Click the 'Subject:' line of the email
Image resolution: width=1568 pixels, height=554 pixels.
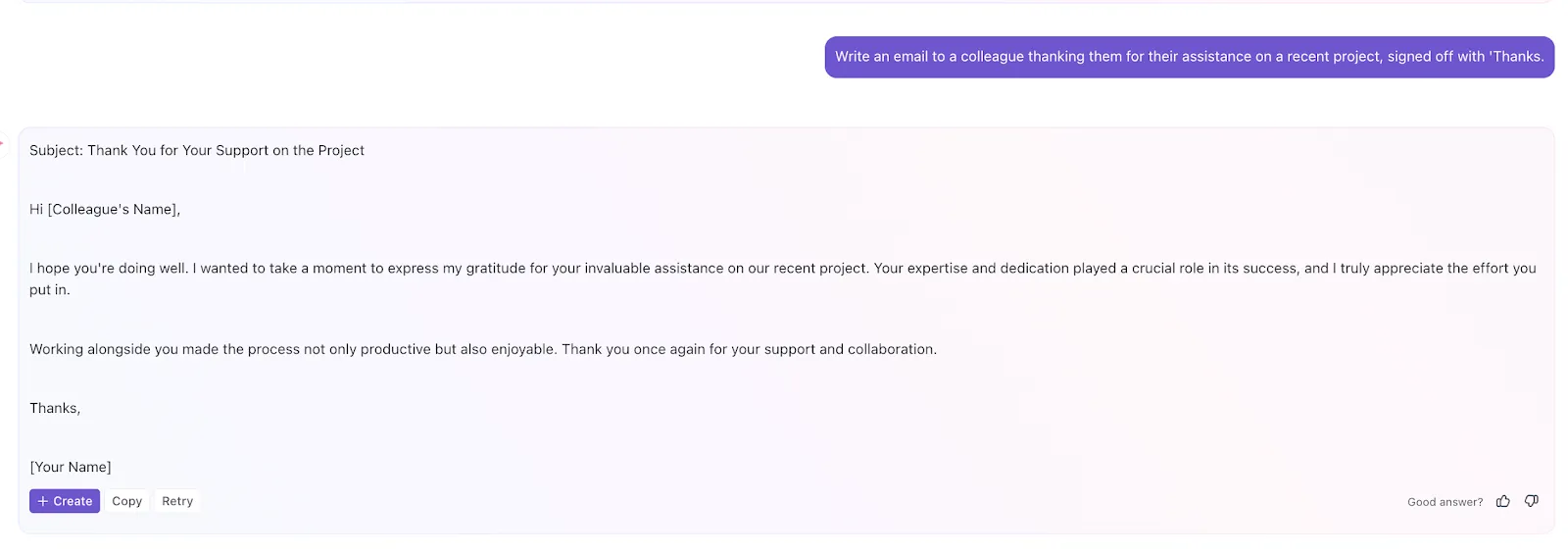coord(197,150)
